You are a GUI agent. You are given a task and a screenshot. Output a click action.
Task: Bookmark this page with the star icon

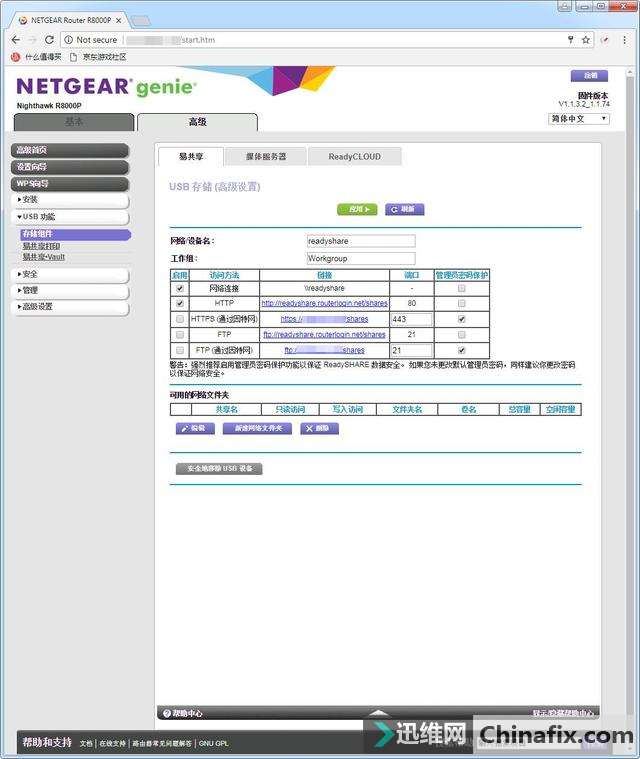tap(586, 40)
